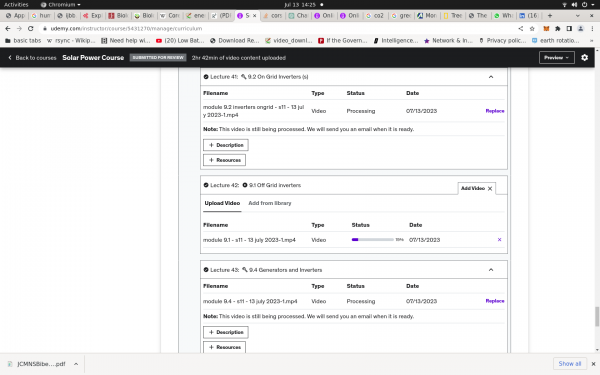The height and width of the screenshot is (375, 600).
Task: Open a new browser tab
Action: [549, 16]
